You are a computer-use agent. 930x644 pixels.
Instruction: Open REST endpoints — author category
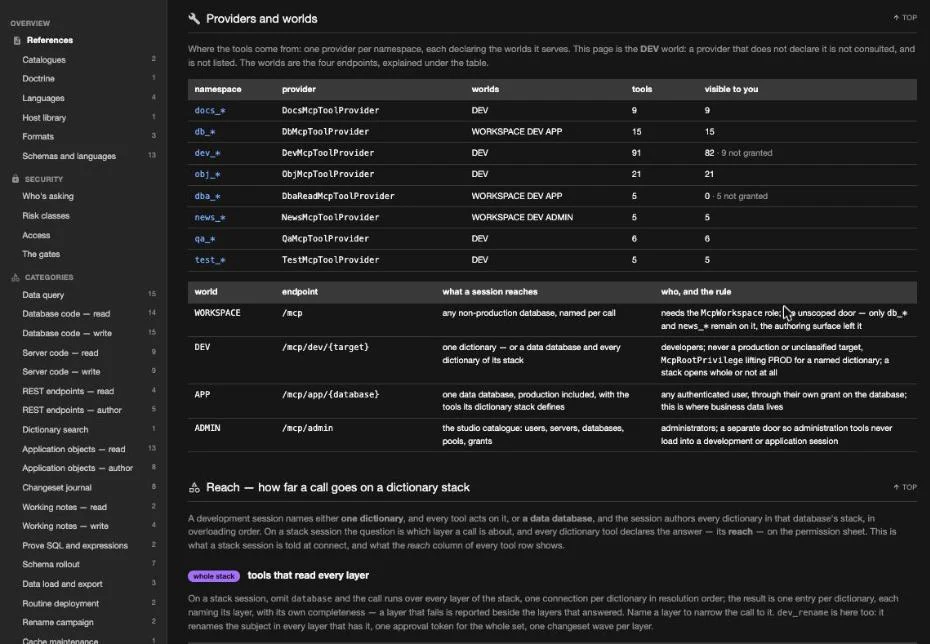click(72, 410)
